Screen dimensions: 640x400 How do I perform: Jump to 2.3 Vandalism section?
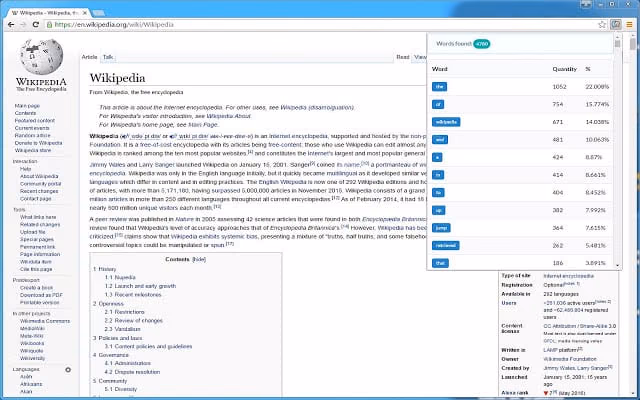point(122,329)
